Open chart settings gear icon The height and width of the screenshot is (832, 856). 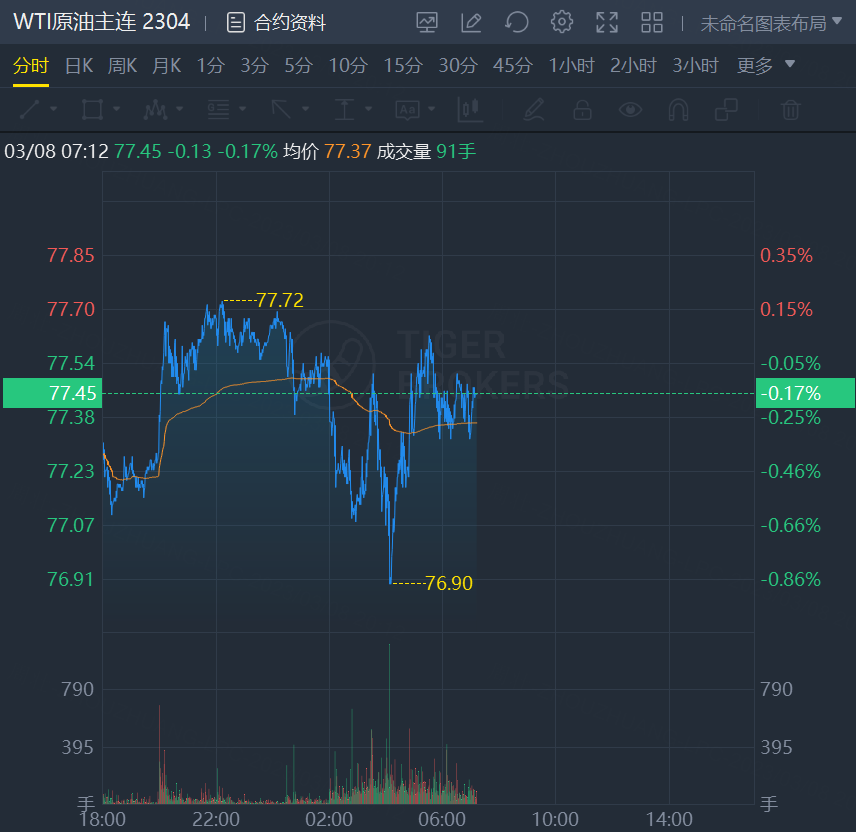(562, 22)
